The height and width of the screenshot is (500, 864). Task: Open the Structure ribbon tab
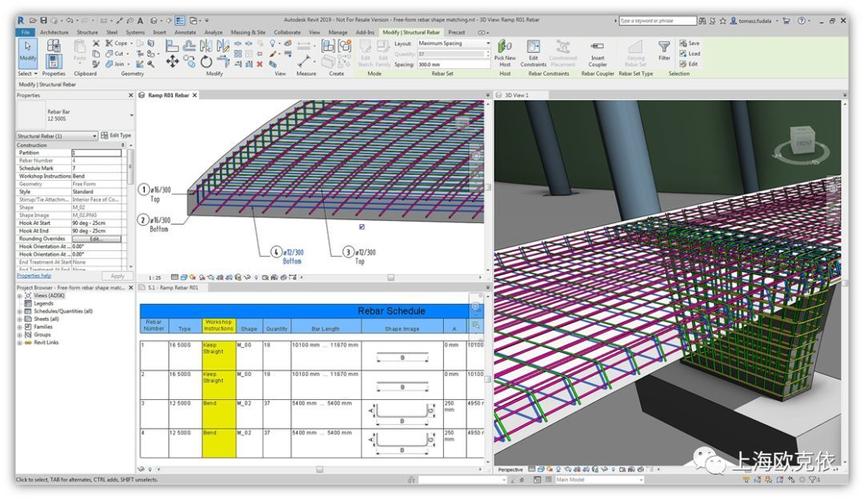(87, 32)
